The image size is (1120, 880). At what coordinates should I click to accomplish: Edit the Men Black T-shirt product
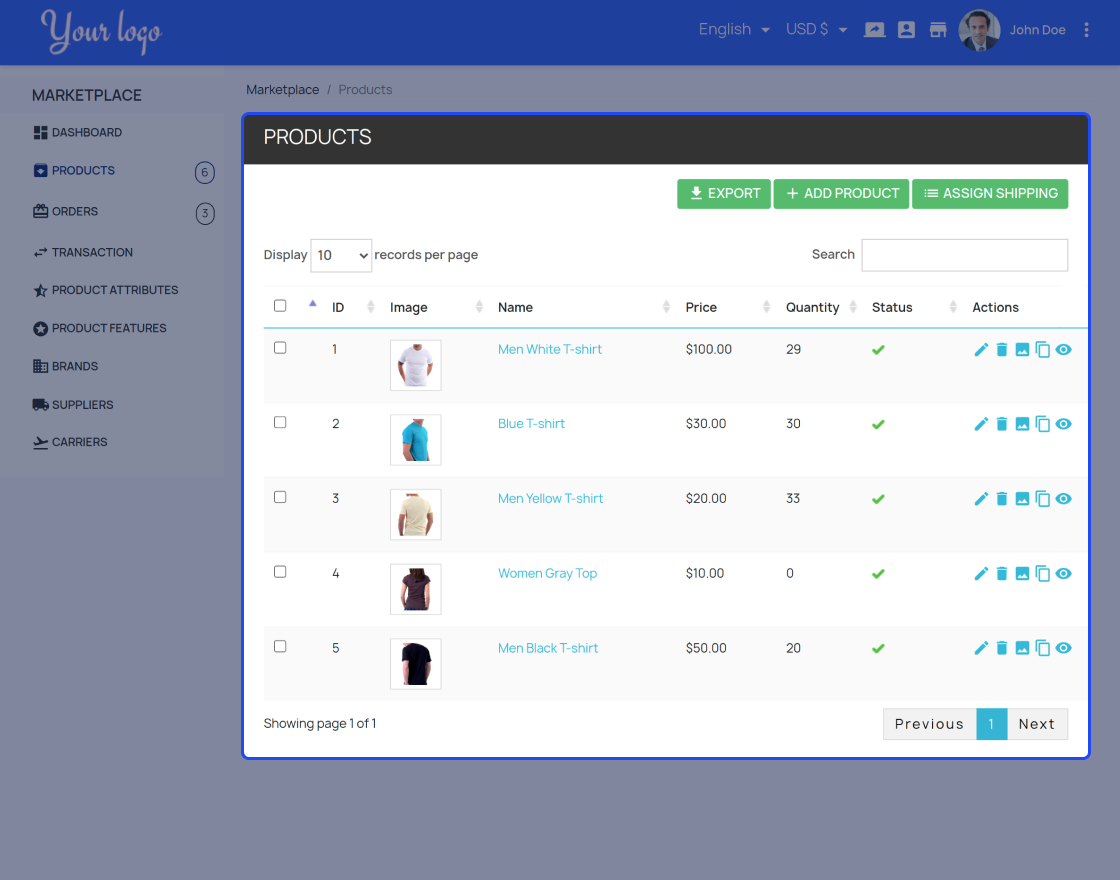coord(981,648)
